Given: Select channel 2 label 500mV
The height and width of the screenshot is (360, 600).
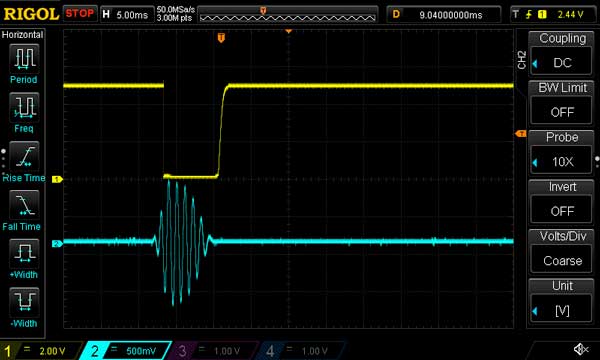Looking at the screenshot, I should (141, 351).
